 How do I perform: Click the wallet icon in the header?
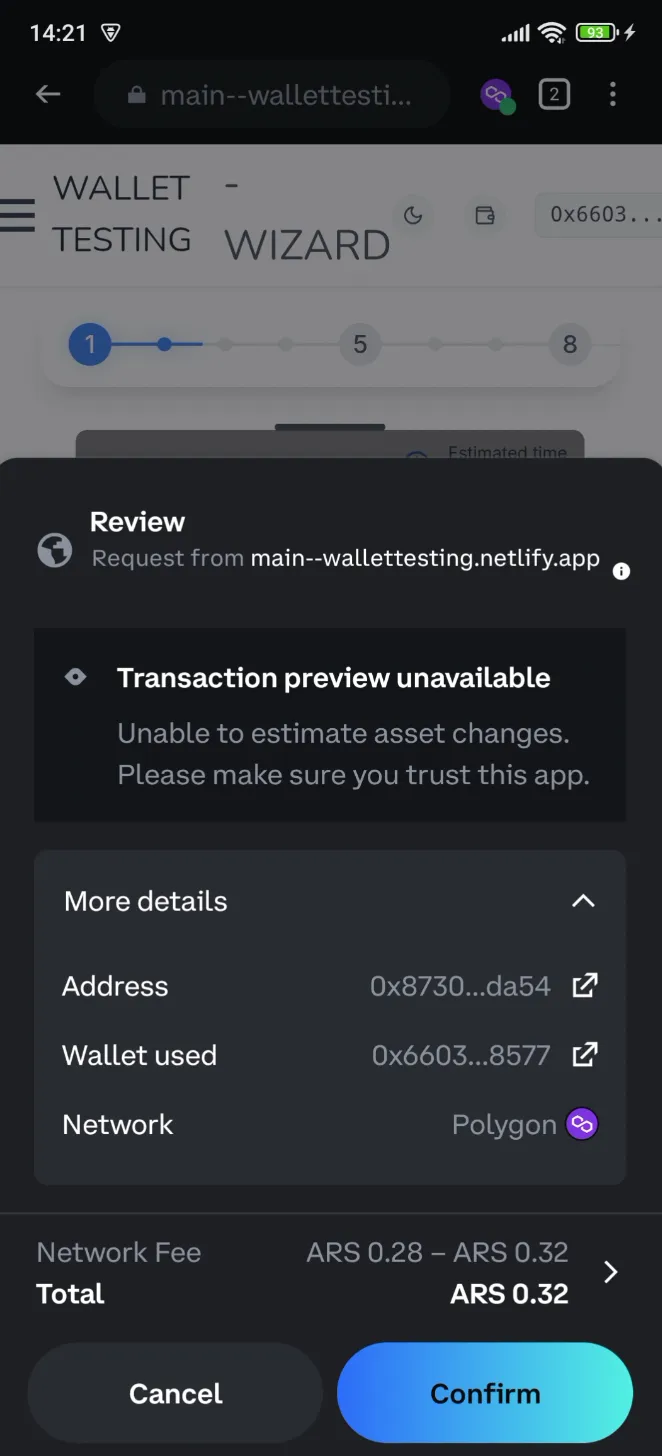point(485,215)
